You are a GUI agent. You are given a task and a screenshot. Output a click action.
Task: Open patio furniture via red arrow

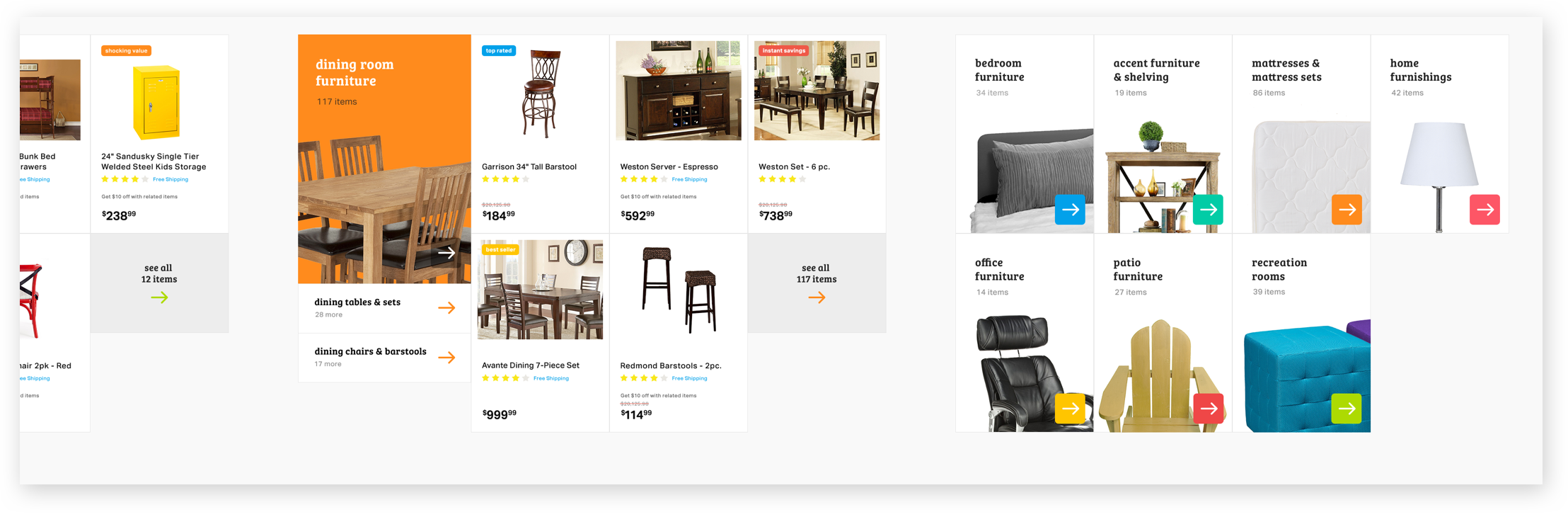coord(1208,409)
